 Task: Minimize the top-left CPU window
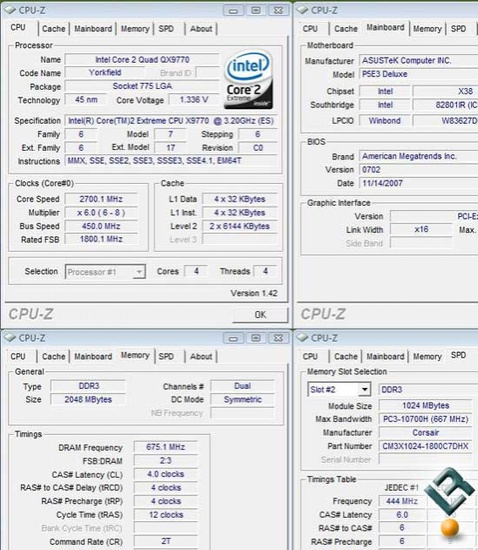pyautogui.click(x=233, y=11)
